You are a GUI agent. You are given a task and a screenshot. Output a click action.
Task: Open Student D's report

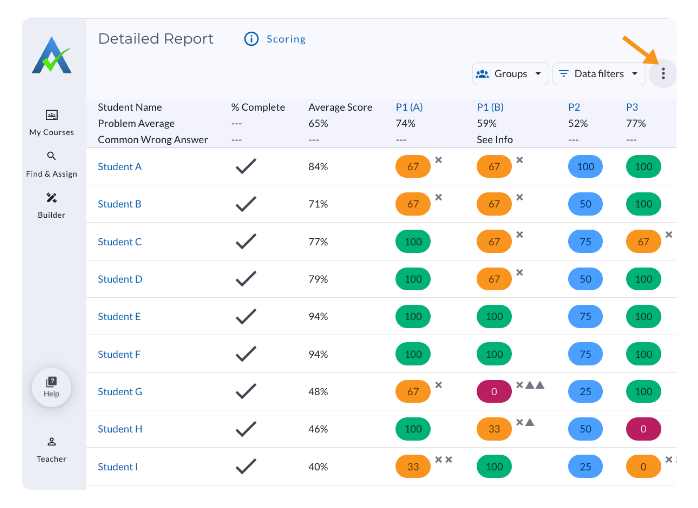point(120,279)
